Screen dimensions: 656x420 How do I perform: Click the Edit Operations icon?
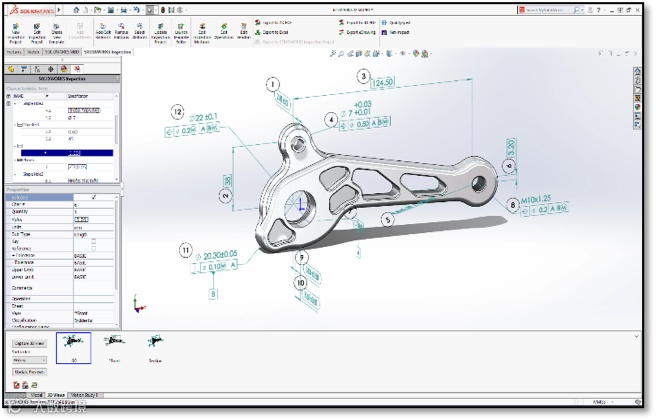(x=224, y=26)
